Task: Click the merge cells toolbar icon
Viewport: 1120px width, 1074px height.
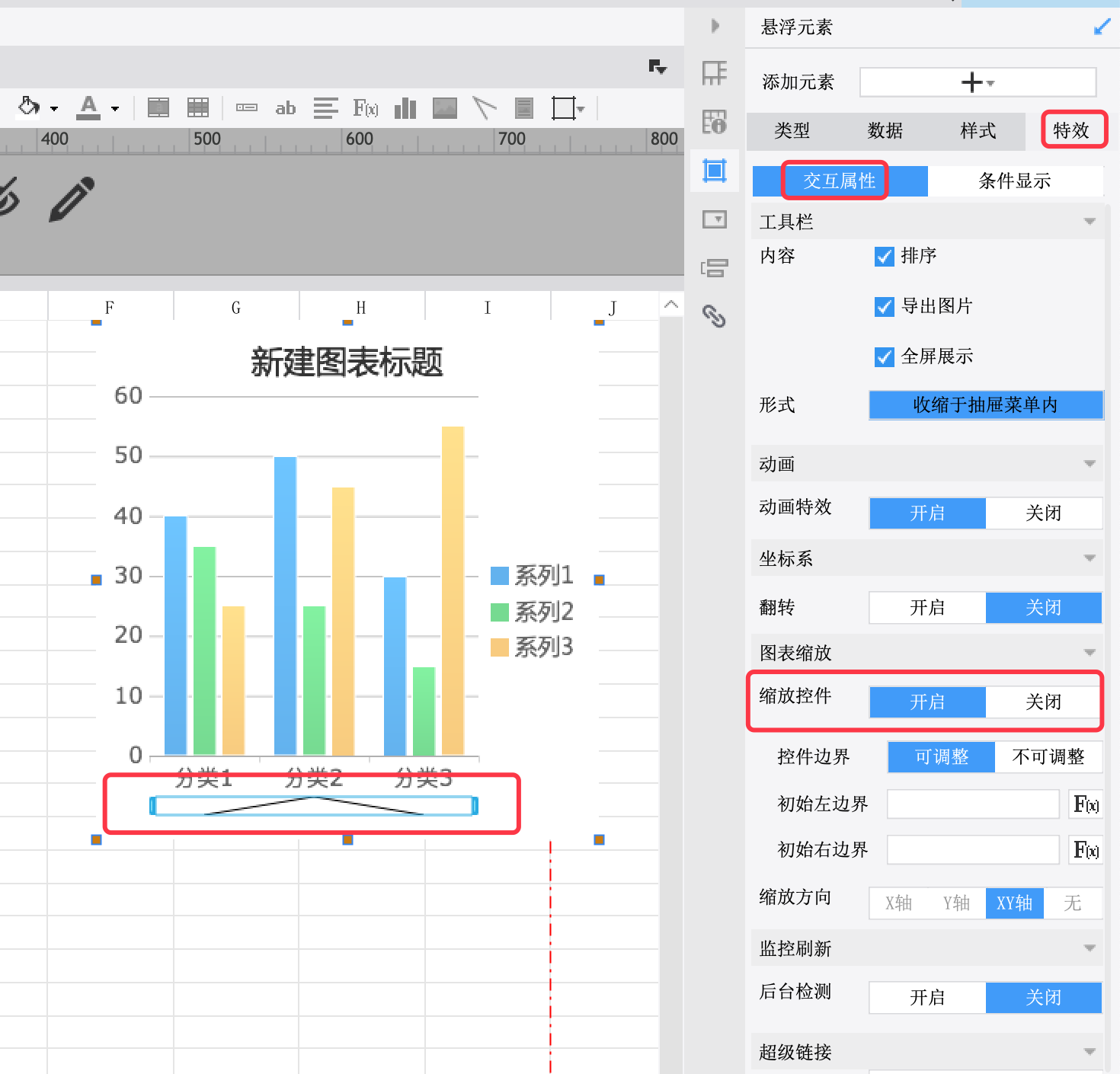Action: tap(158, 108)
